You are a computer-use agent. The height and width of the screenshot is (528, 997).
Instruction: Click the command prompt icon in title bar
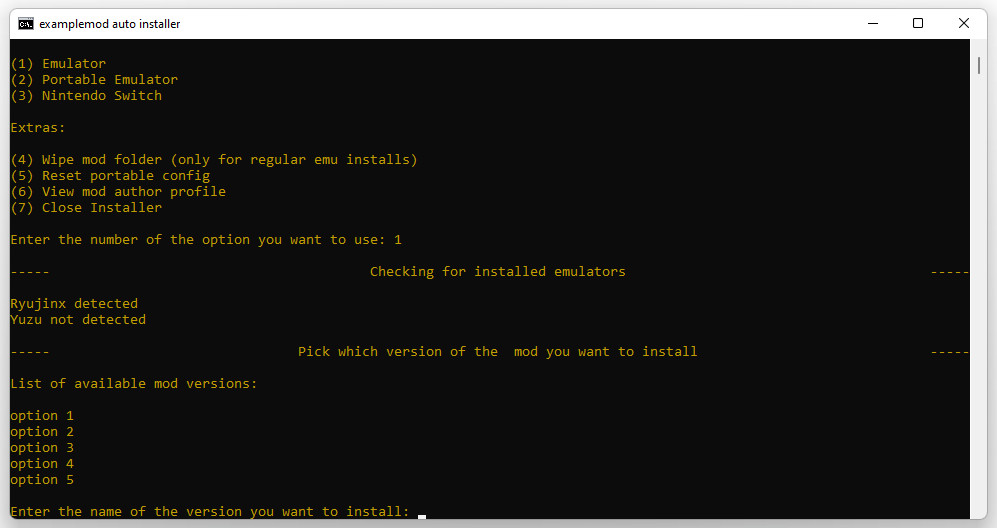click(x=25, y=23)
